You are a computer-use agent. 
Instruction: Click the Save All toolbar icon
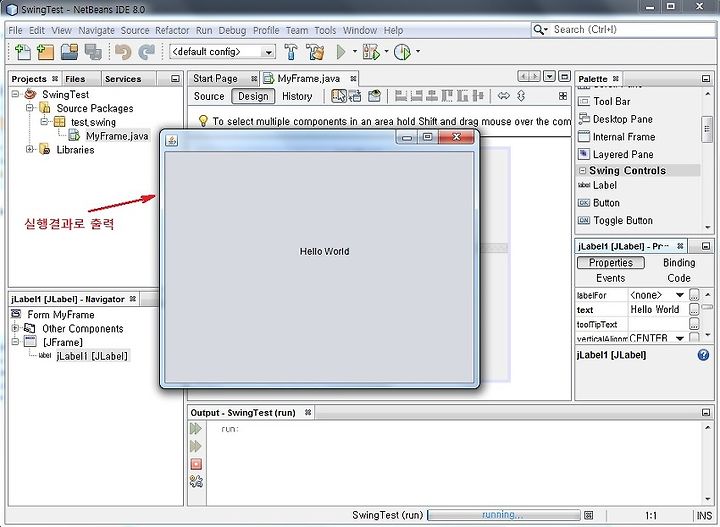click(93, 52)
